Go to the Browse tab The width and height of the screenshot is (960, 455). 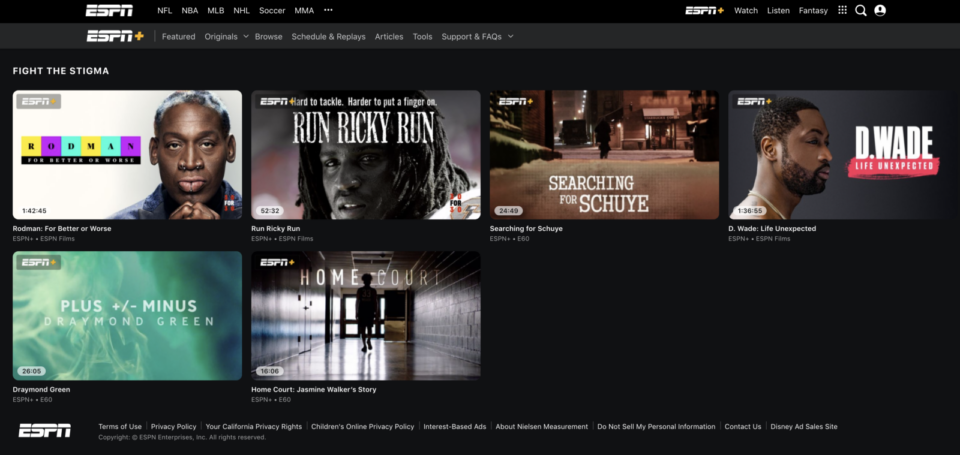point(269,37)
